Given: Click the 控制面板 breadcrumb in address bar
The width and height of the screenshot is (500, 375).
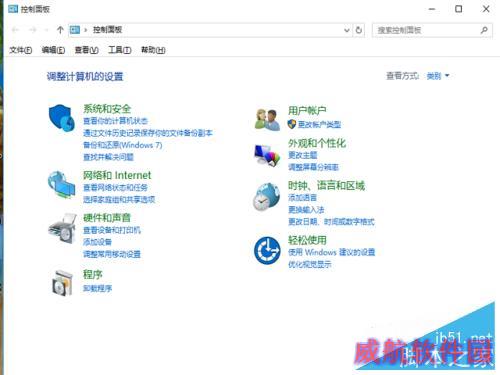Looking at the screenshot, I should (107, 30).
